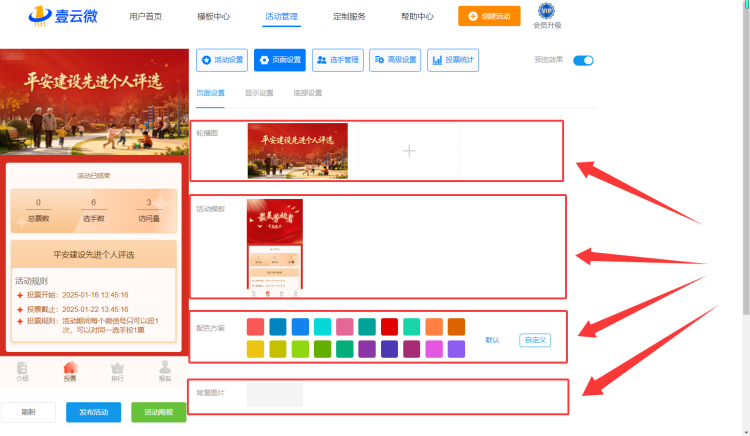Pick the olive yellow color swatch
This screenshot has height=436, width=750.
point(278,349)
